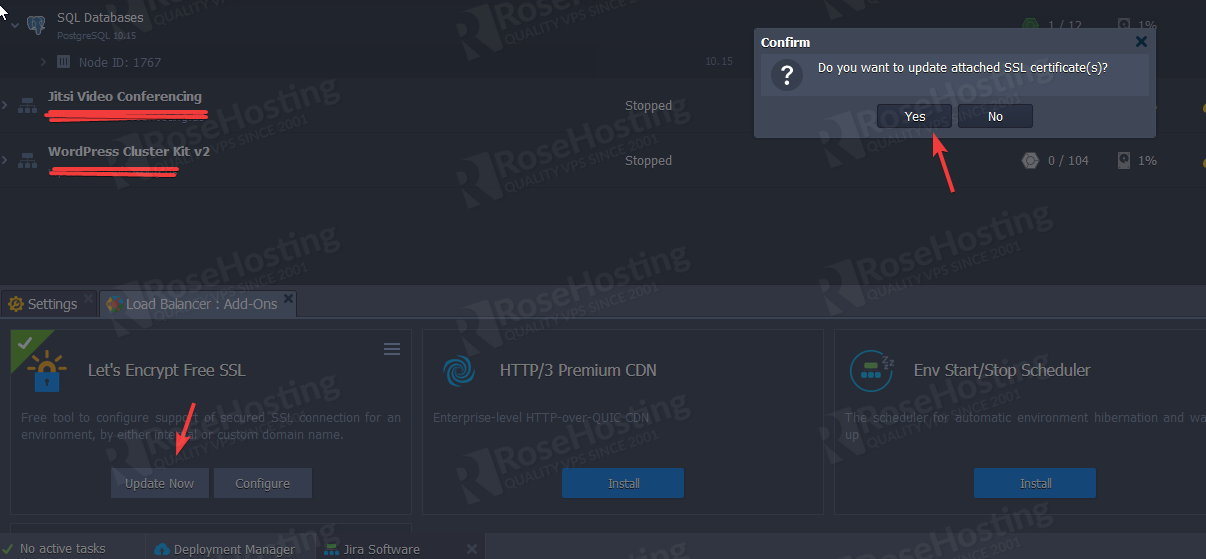Click the HTTP/3 Premium CDN swirl icon
1206x559 pixels.
click(x=460, y=371)
